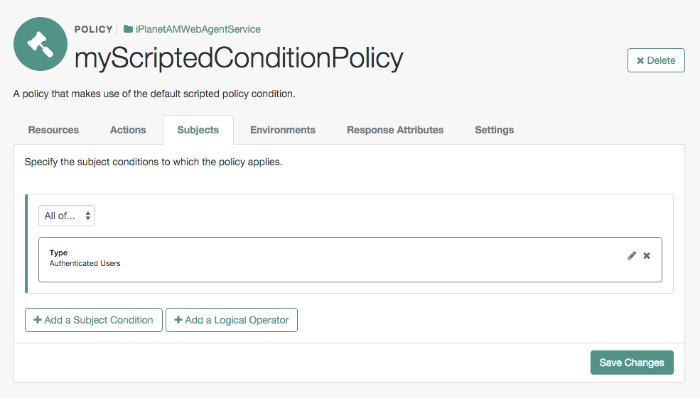Open the Response Attributes tab

(395, 130)
